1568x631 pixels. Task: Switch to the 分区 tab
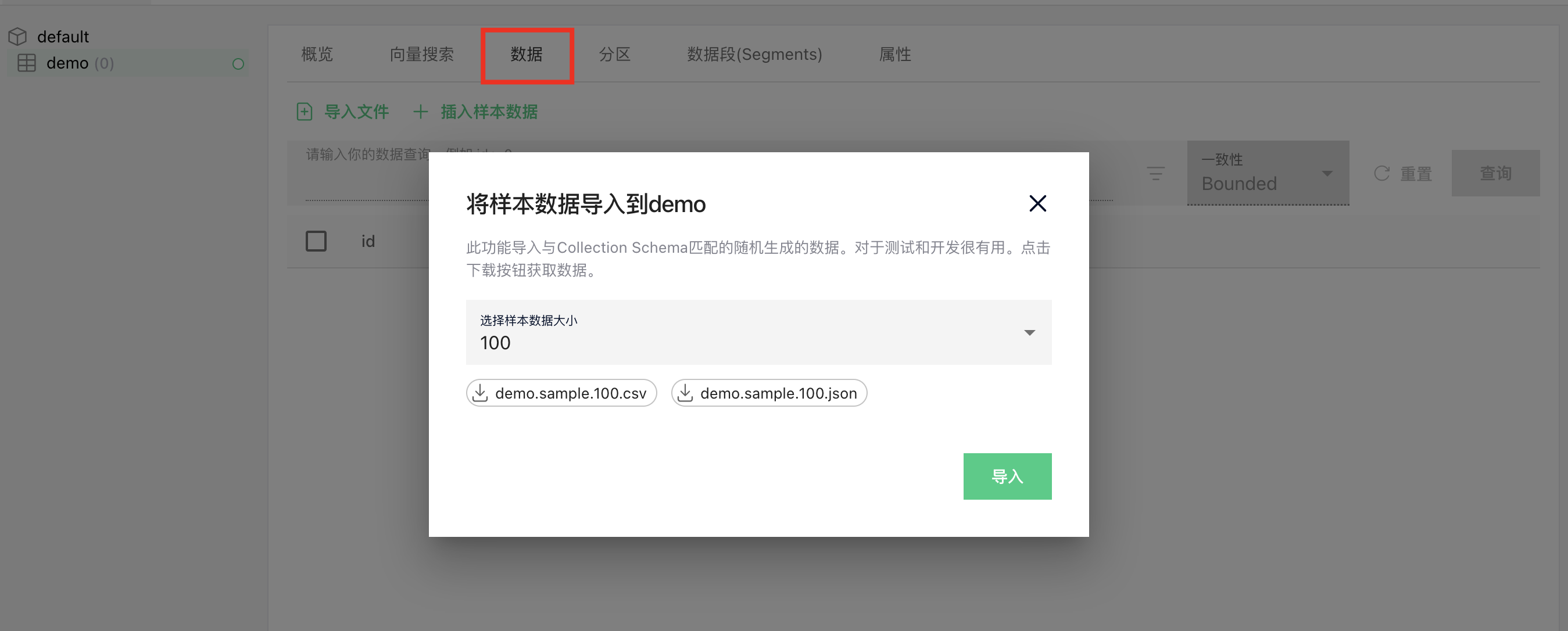614,55
